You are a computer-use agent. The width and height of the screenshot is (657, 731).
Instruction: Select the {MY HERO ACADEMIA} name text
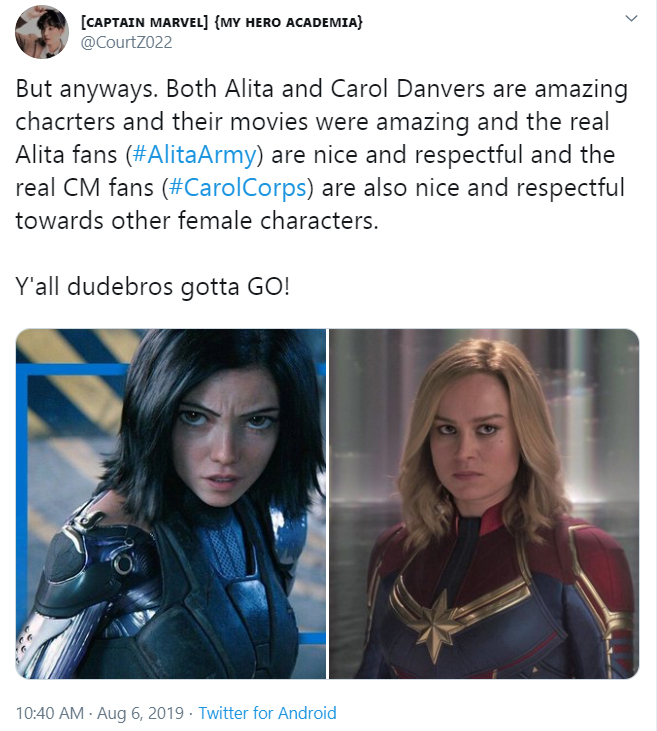[288, 22]
